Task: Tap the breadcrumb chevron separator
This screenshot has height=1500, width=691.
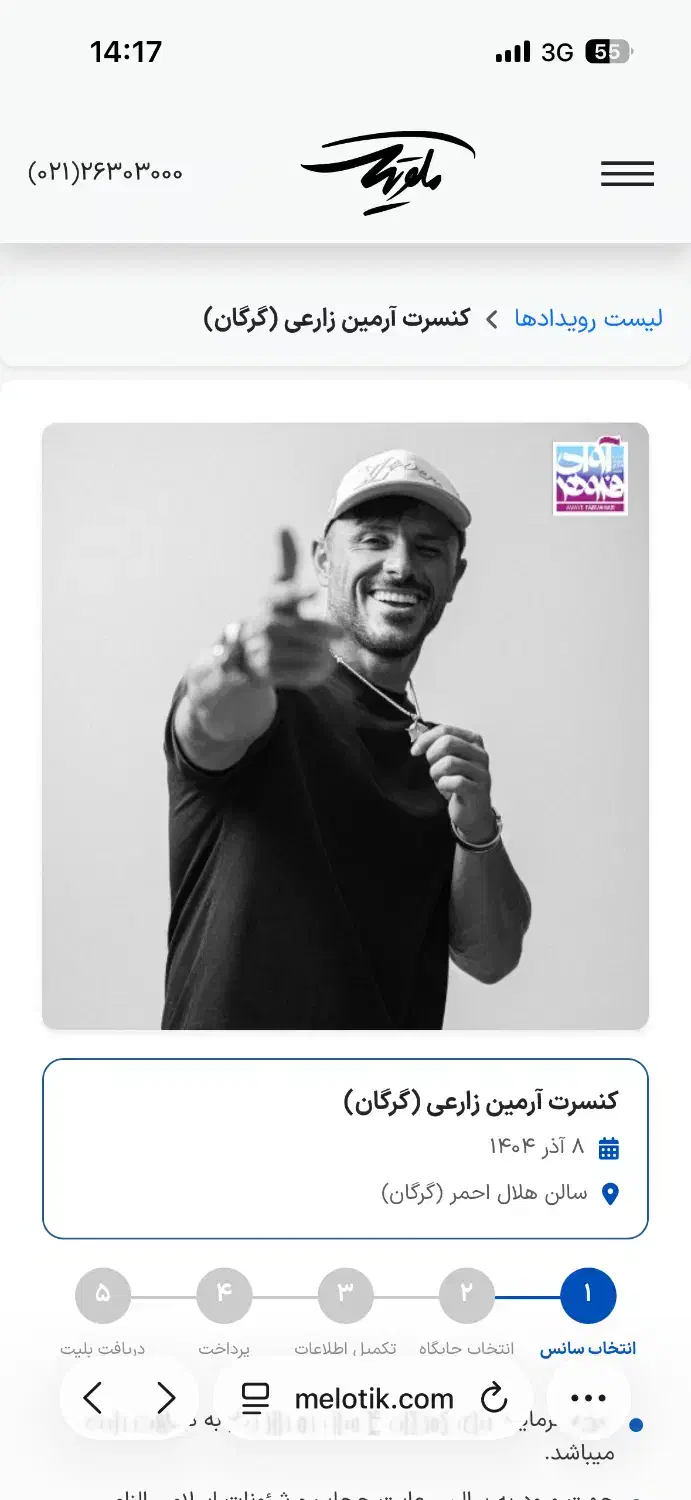Action: pyautogui.click(x=492, y=320)
